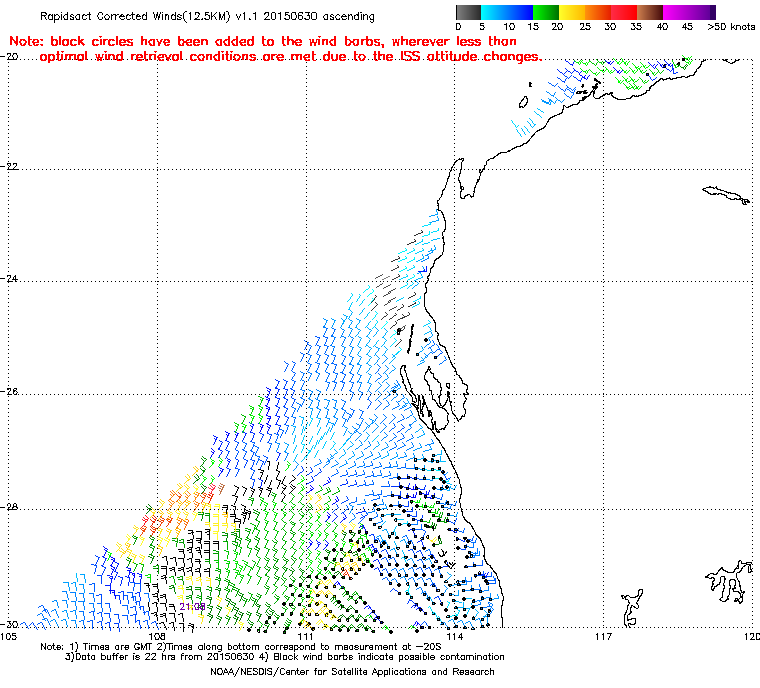Click the small landmass outline right of '117'

tap(632, 608)
